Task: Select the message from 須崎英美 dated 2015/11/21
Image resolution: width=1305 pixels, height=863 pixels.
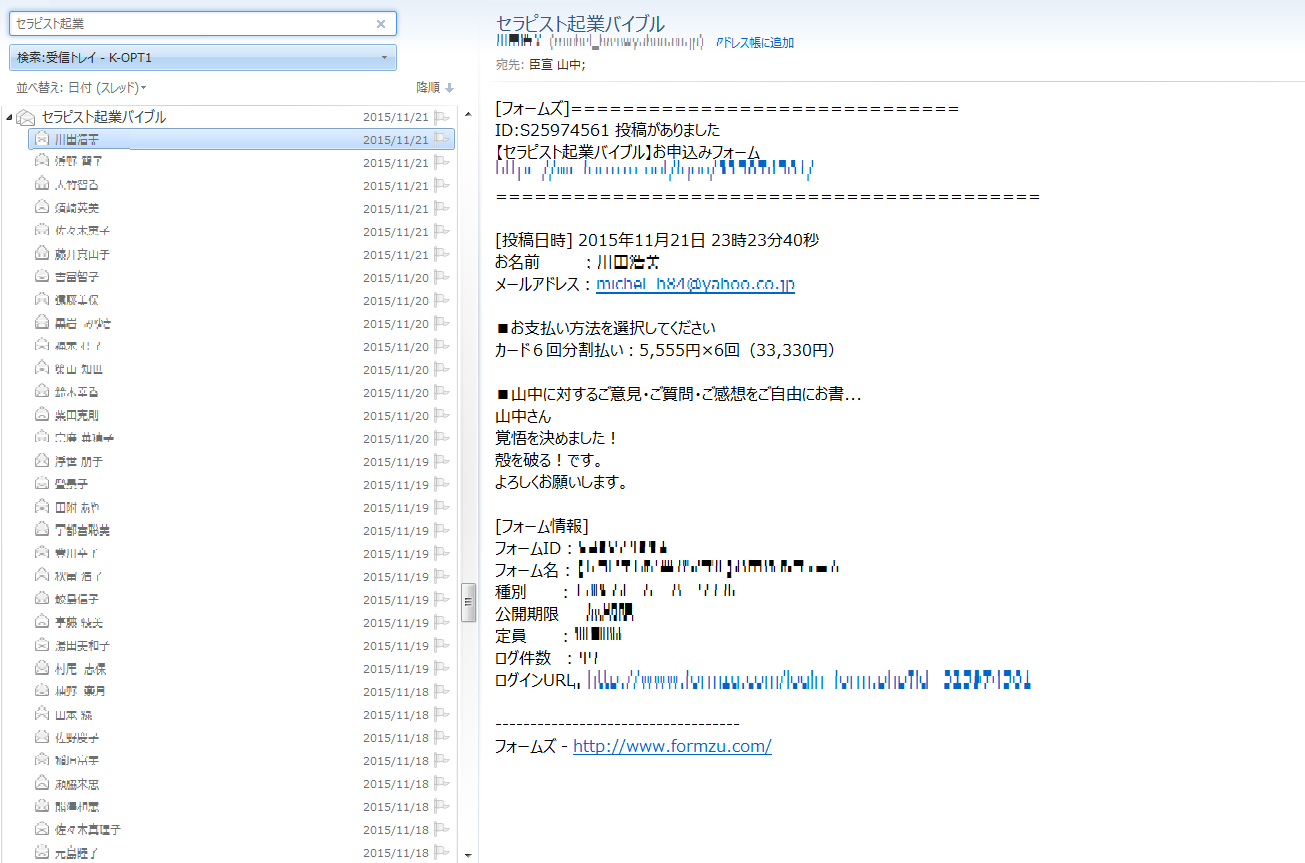Action: pyautogui.click(x=150, y=207)
